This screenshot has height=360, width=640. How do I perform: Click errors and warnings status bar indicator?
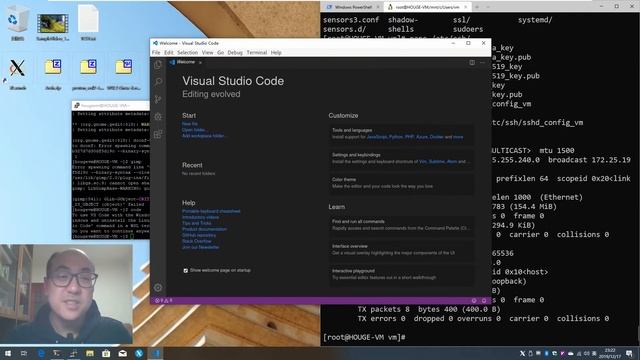click(x=164, y=300)
